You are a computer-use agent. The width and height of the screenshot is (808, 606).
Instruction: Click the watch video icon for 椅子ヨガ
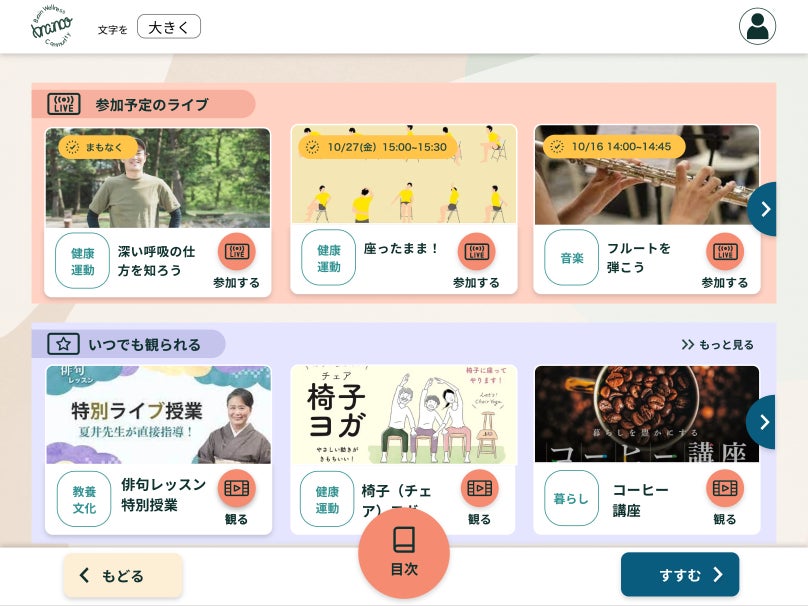(480, 487)
